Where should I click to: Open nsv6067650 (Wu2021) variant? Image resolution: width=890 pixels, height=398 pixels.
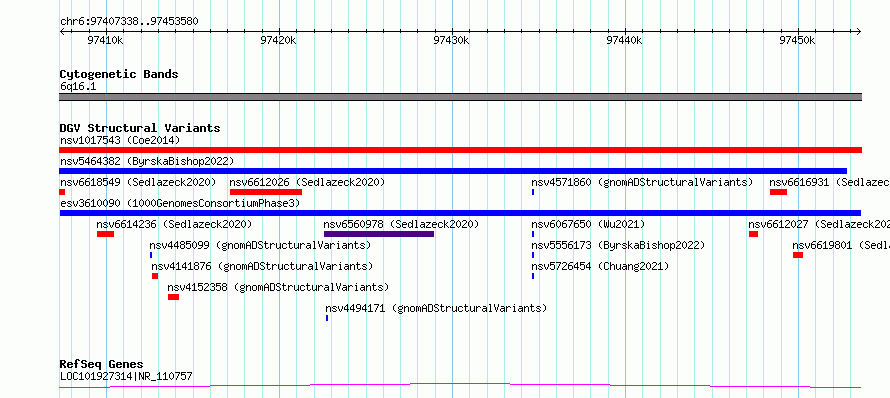[x=588, y=224]
